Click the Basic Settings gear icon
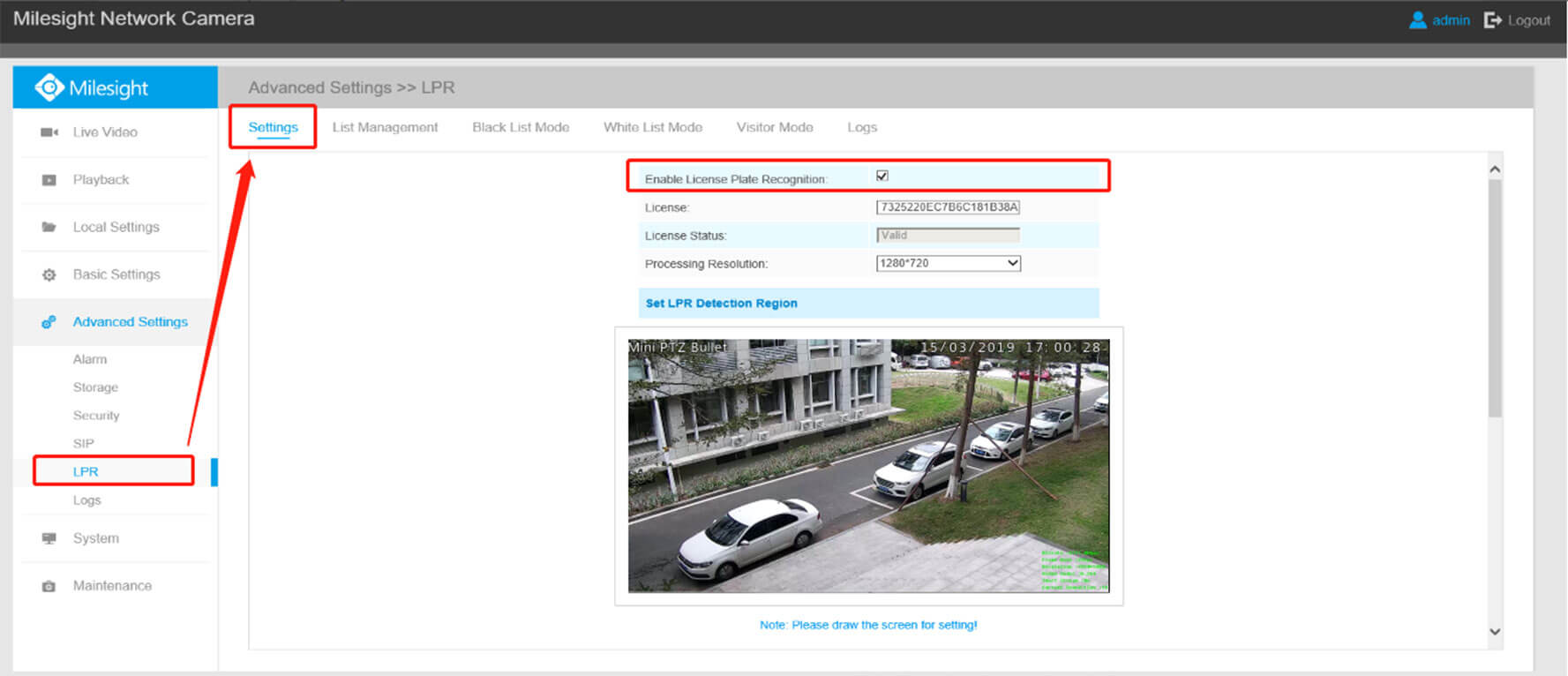1568x676 pixels. [49, 274]
